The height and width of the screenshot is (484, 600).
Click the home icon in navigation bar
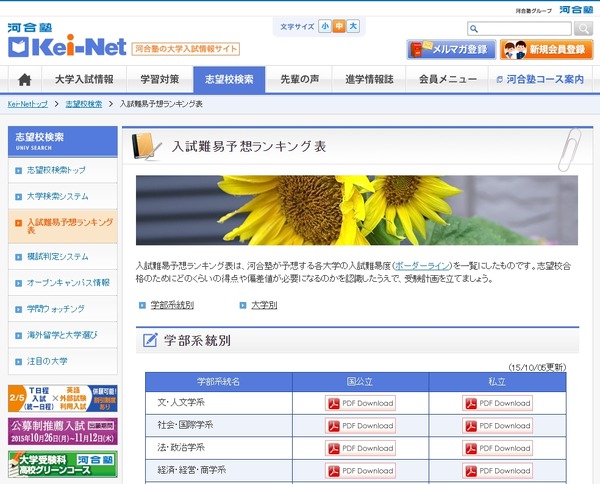click(24, 80)
